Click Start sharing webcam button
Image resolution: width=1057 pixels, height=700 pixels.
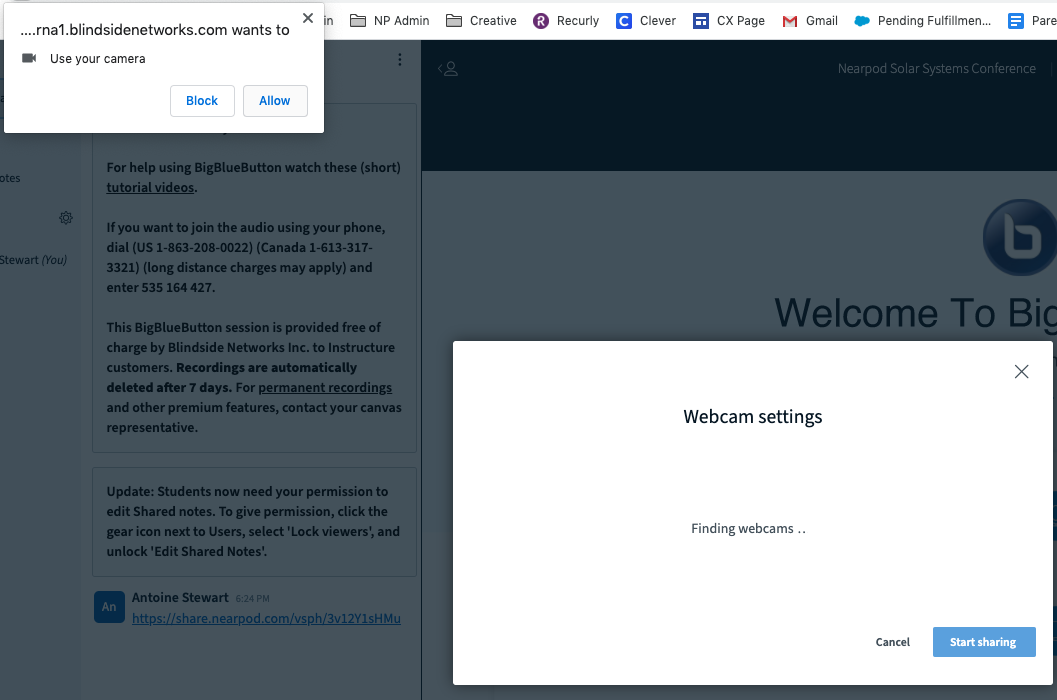pos(983,642)
